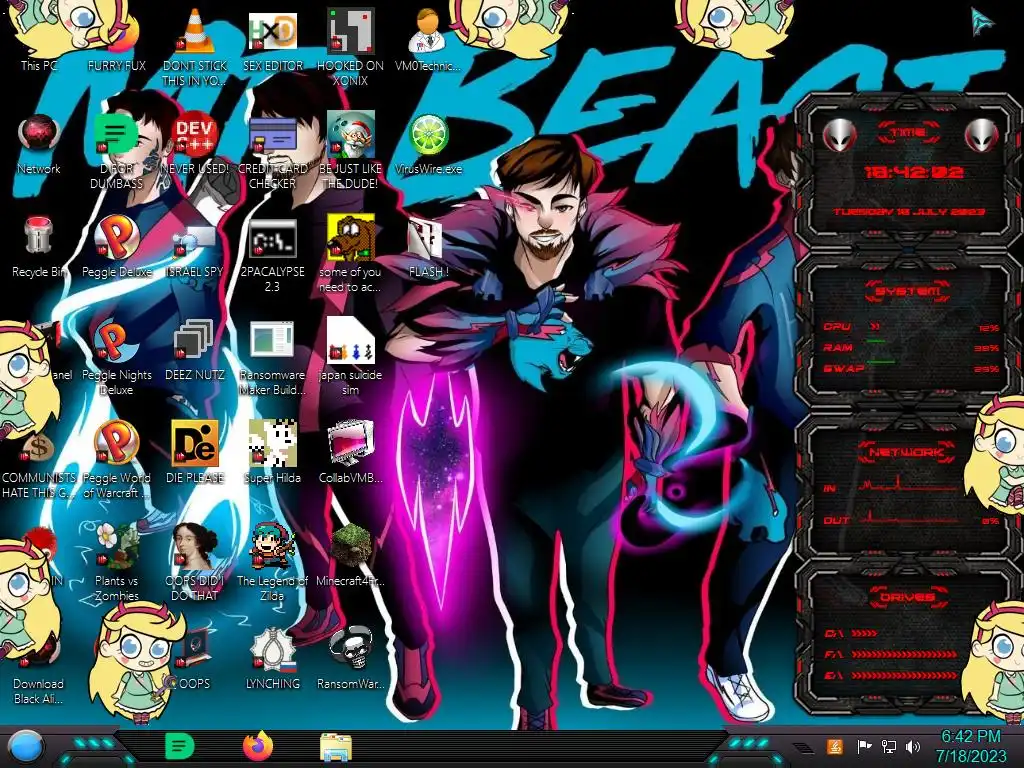Open File Explorer from the taskbar
Viewport: 1024px width, 768px height.
tap(336, 747)
